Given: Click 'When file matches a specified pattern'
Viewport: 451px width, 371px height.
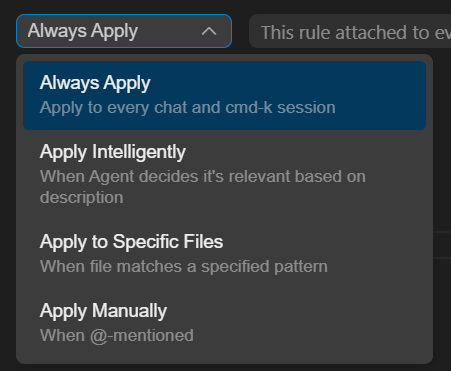Looking at the screenshot, I should [183, 267].
